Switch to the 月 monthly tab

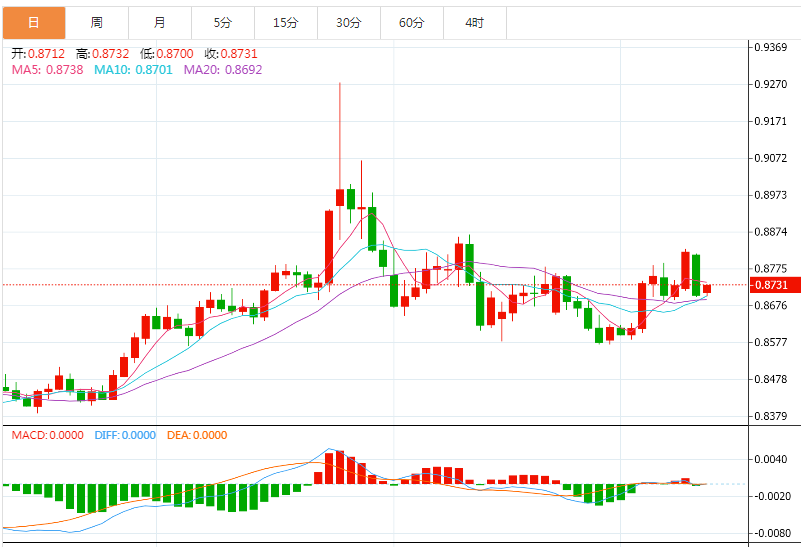(160, 23)
